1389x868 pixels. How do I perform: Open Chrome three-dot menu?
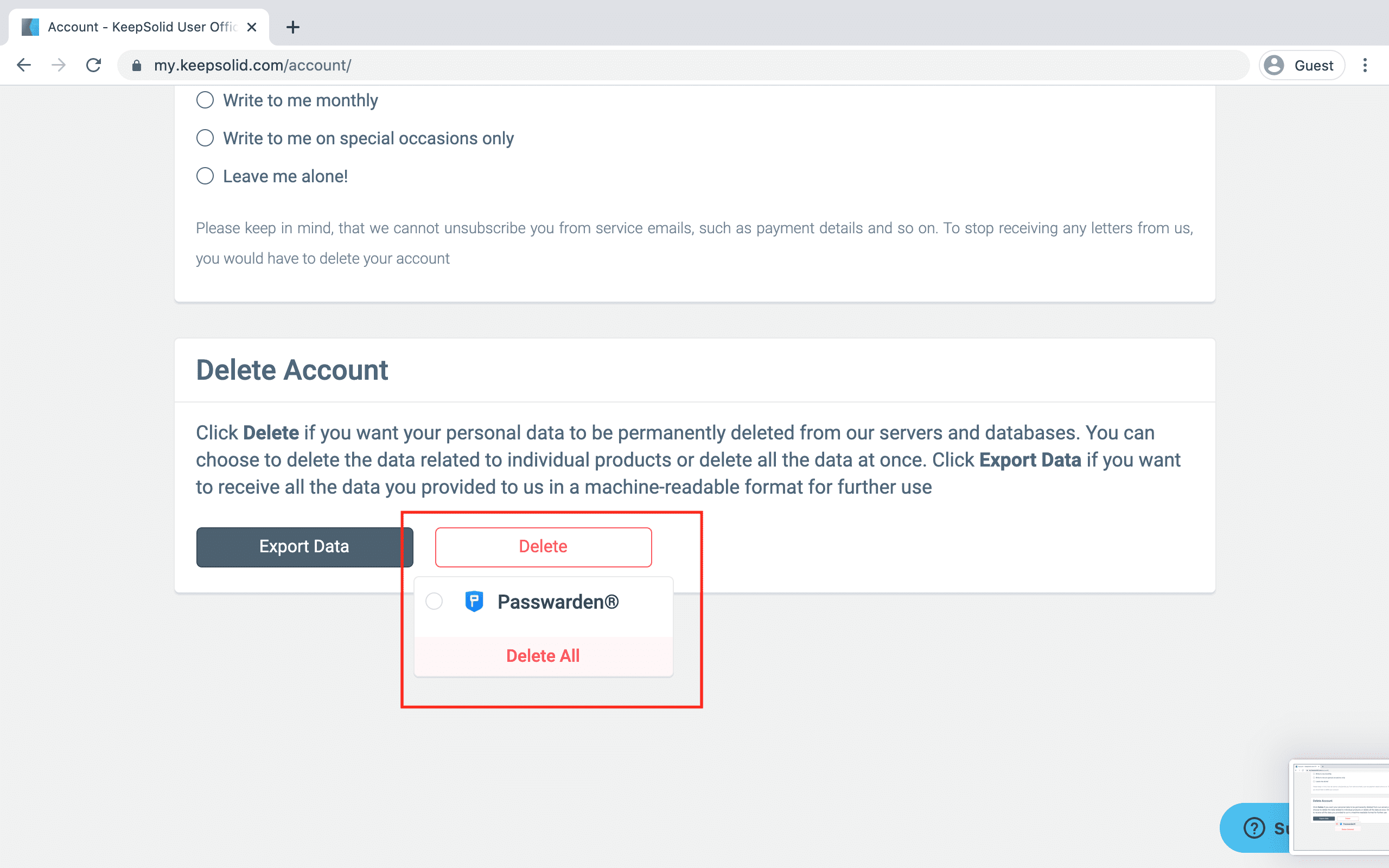pos(1365,66)
